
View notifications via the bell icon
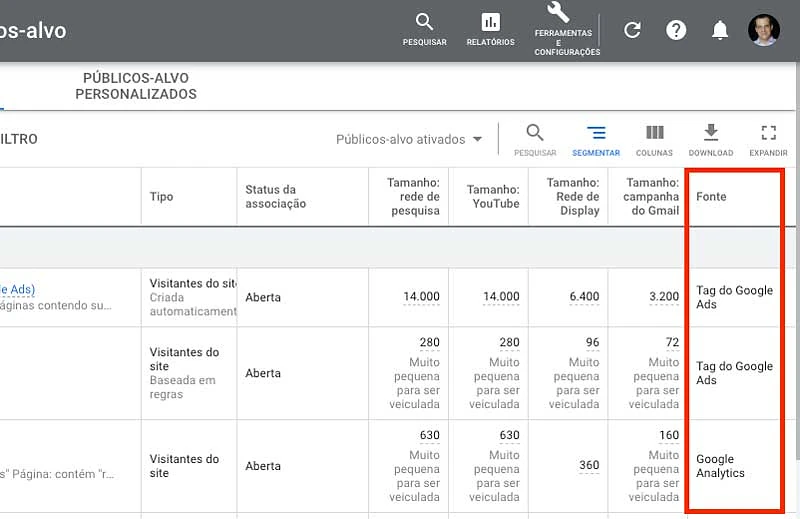coord(719,30)
